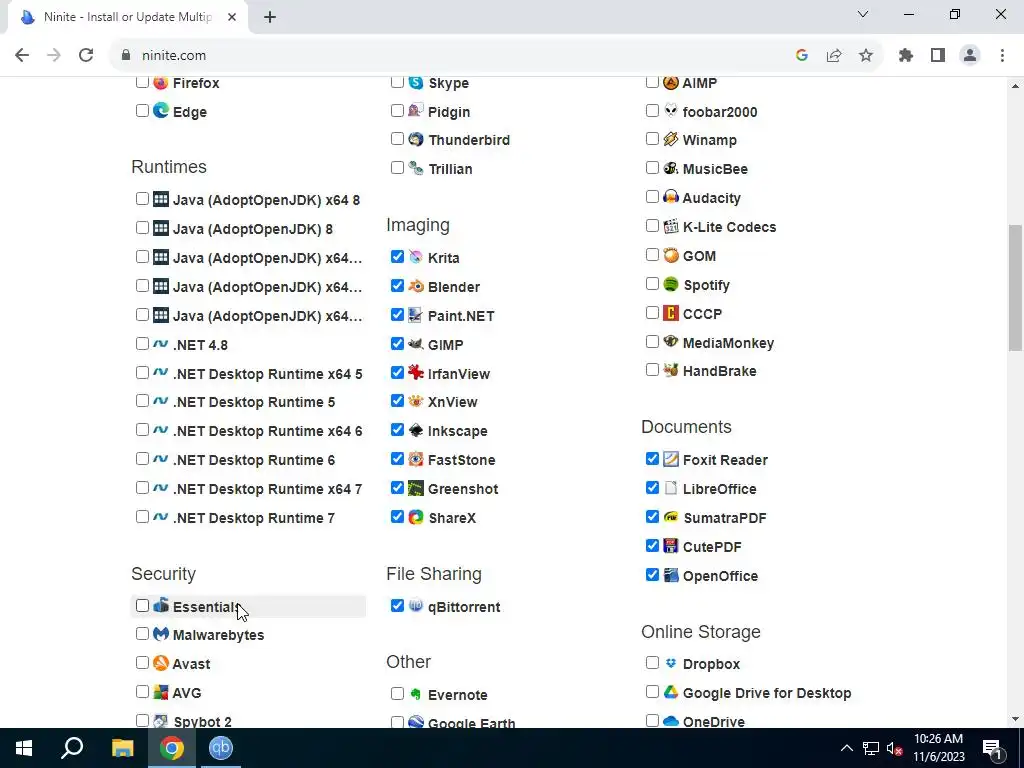This screenshot has height=768, width=1024.
Task: Click the Spotify green icon
Action: [x=671, y=284]
